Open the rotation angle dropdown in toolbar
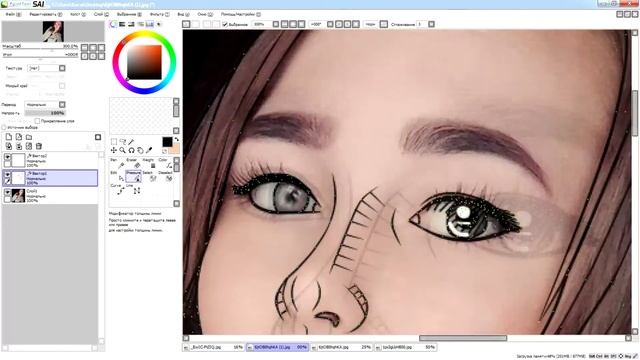640x360 pixels. click(330, 24)
